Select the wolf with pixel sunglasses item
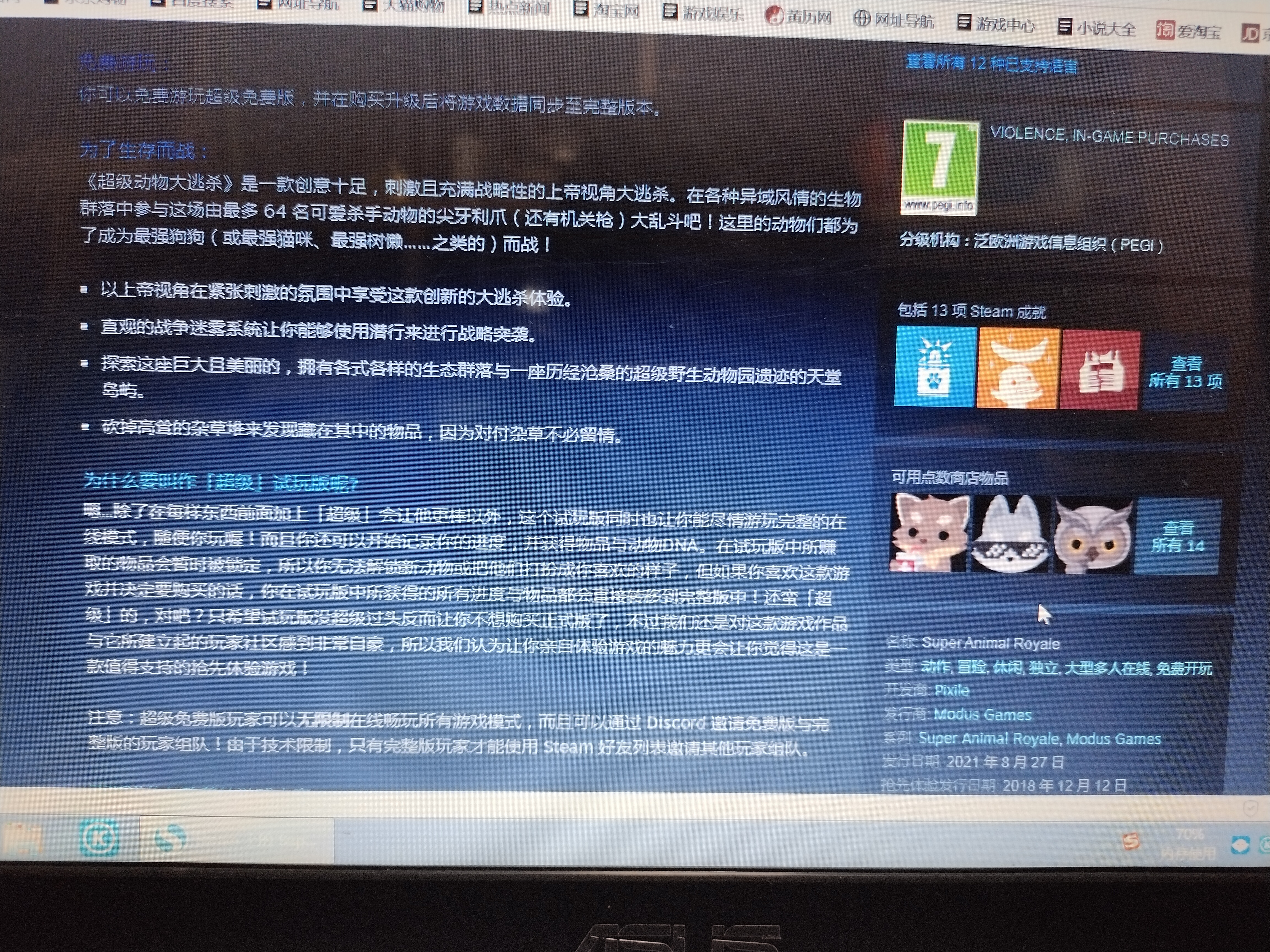 (1010, 534)
